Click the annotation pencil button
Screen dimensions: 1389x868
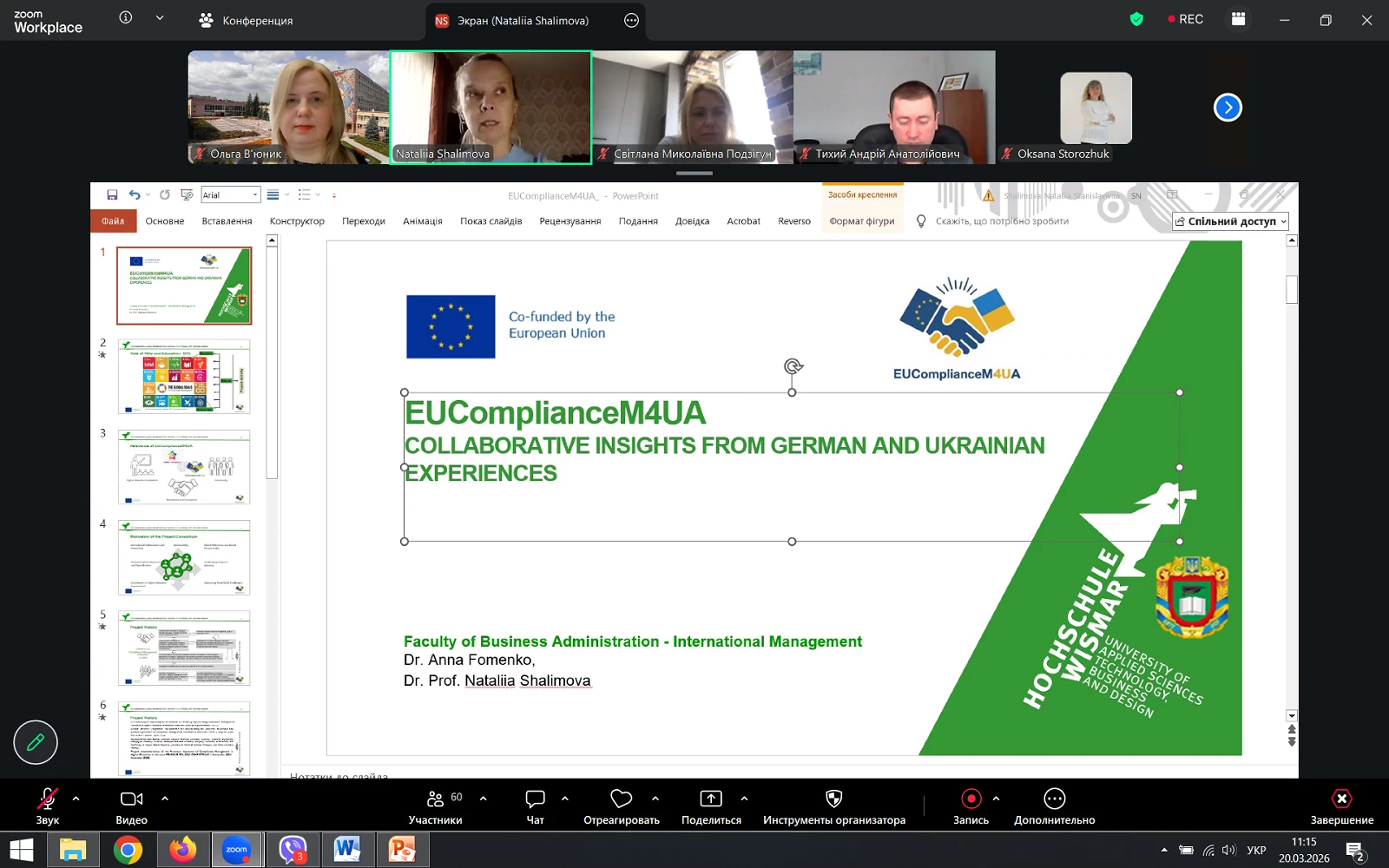36,742
